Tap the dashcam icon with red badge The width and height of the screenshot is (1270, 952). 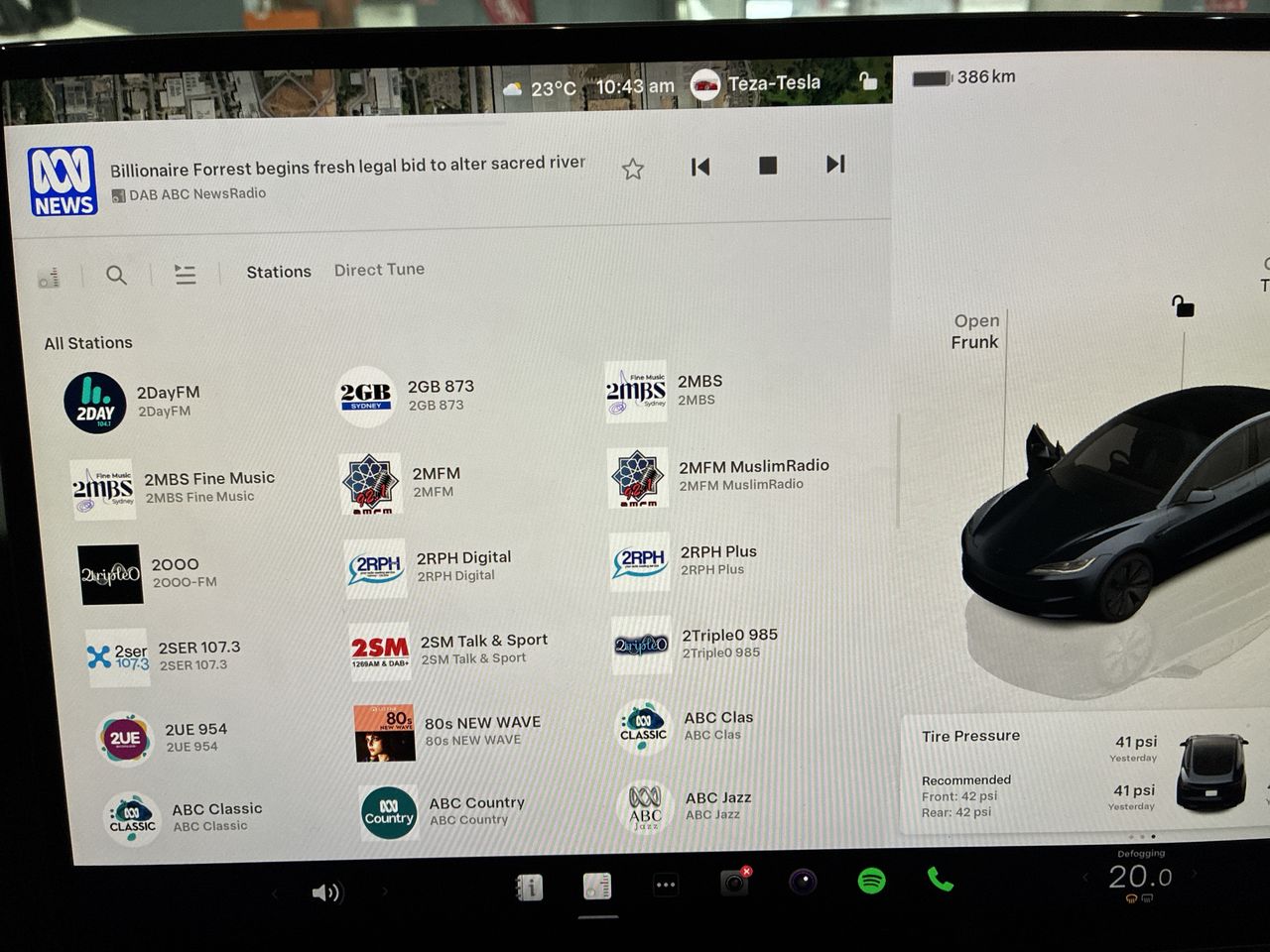(734, 882)
